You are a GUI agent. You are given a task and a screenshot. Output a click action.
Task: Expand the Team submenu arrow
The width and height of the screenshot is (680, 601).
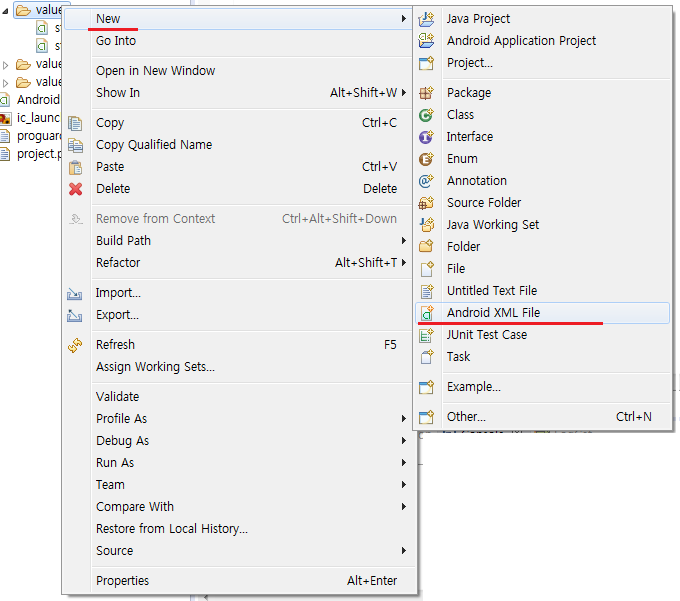click(x=404, y=484)
